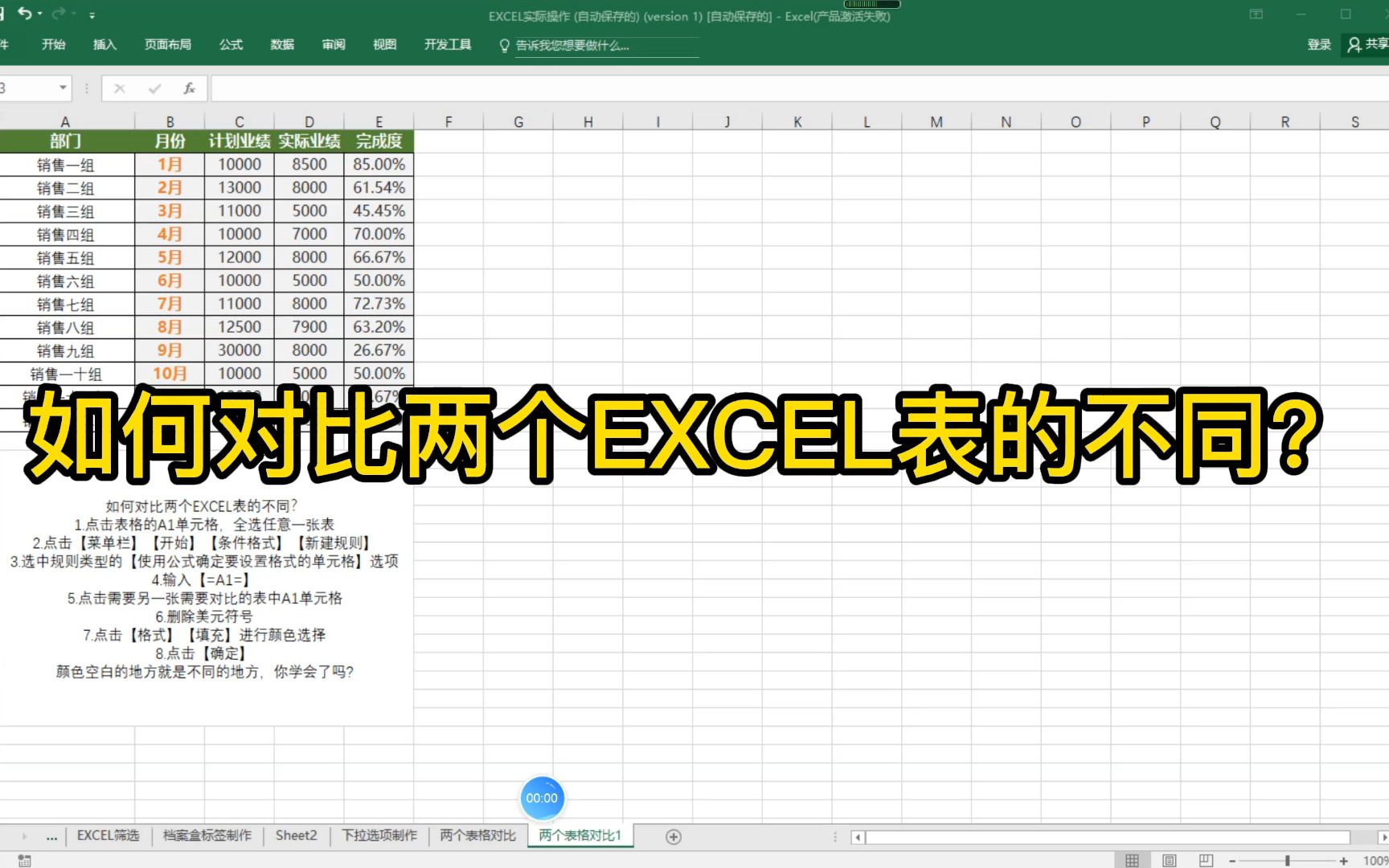Screen dimensions: 1389x868
Task: Click the 月份 header cell
Action: coord(170,141)
